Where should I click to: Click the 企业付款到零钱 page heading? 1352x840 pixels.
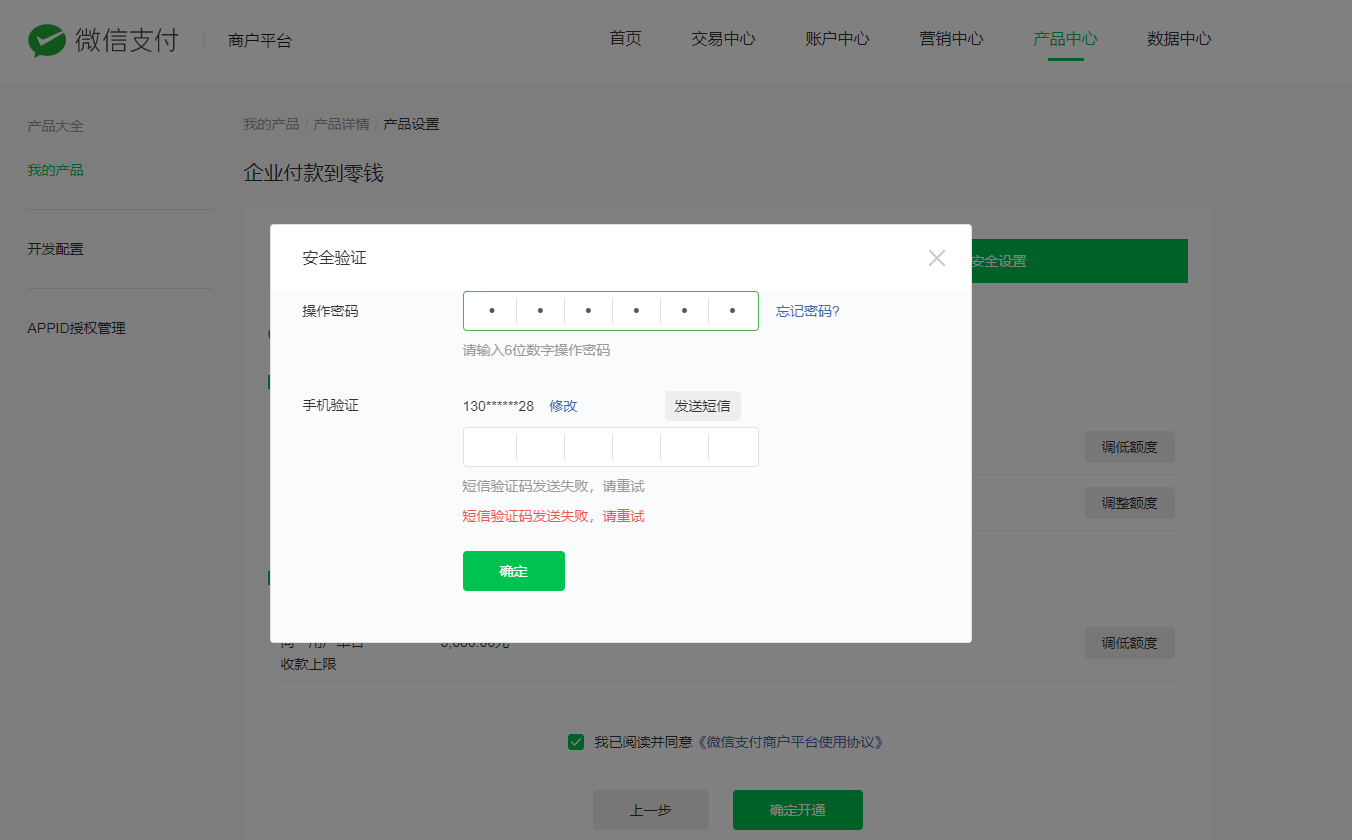pyautogui.click(x=314, y=173)
